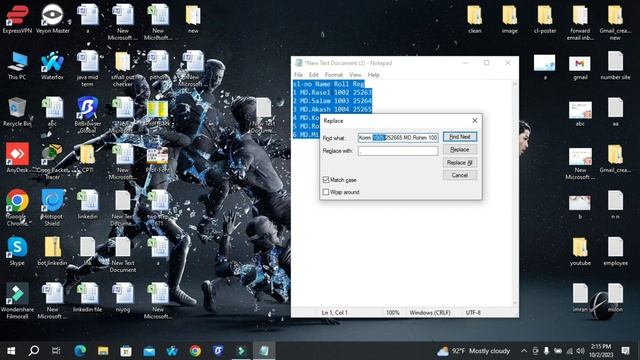
Task: Select the small pdf checker folder
Action: coord(122,69)
